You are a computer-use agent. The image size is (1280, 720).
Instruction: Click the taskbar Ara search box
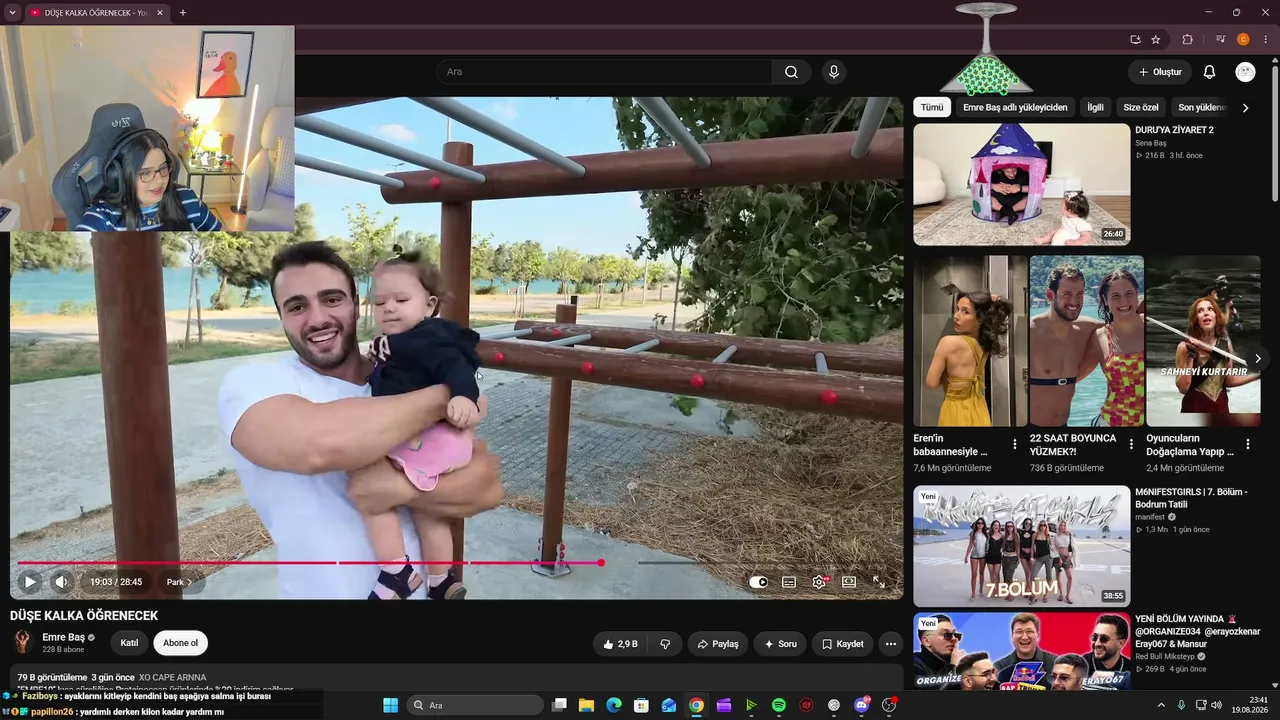click(475, 705)
